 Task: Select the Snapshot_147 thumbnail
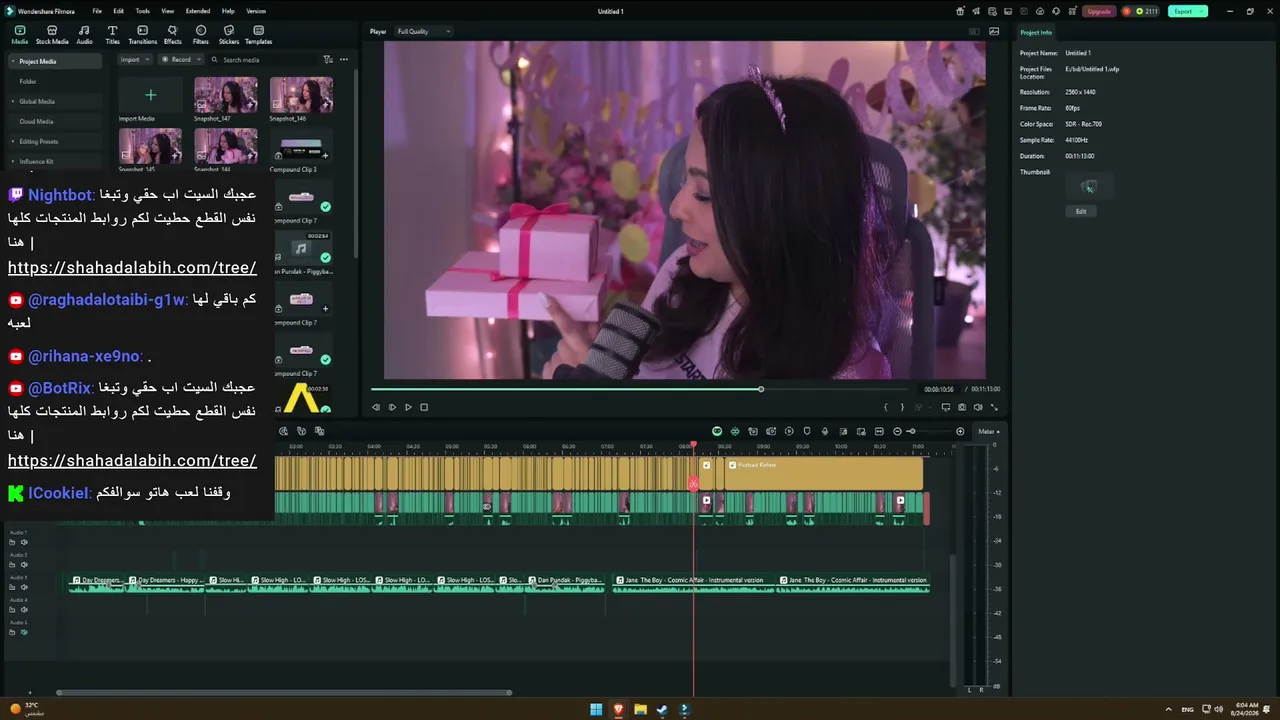[x=226, y=95]
